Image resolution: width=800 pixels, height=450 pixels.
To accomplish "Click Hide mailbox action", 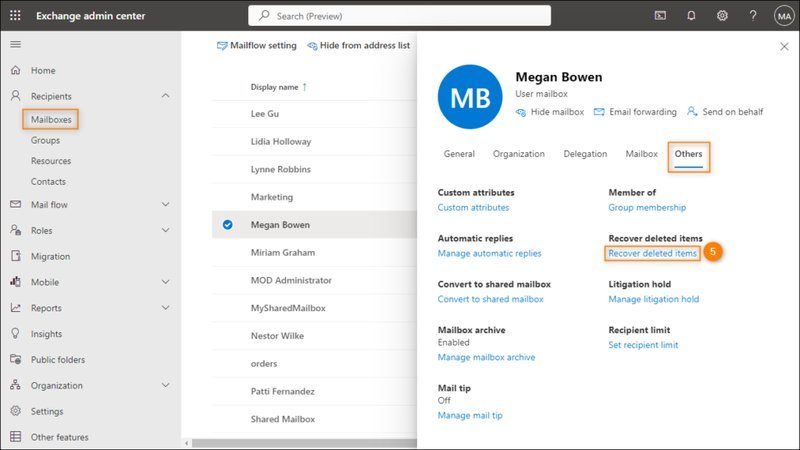I will tap(549, 112).
